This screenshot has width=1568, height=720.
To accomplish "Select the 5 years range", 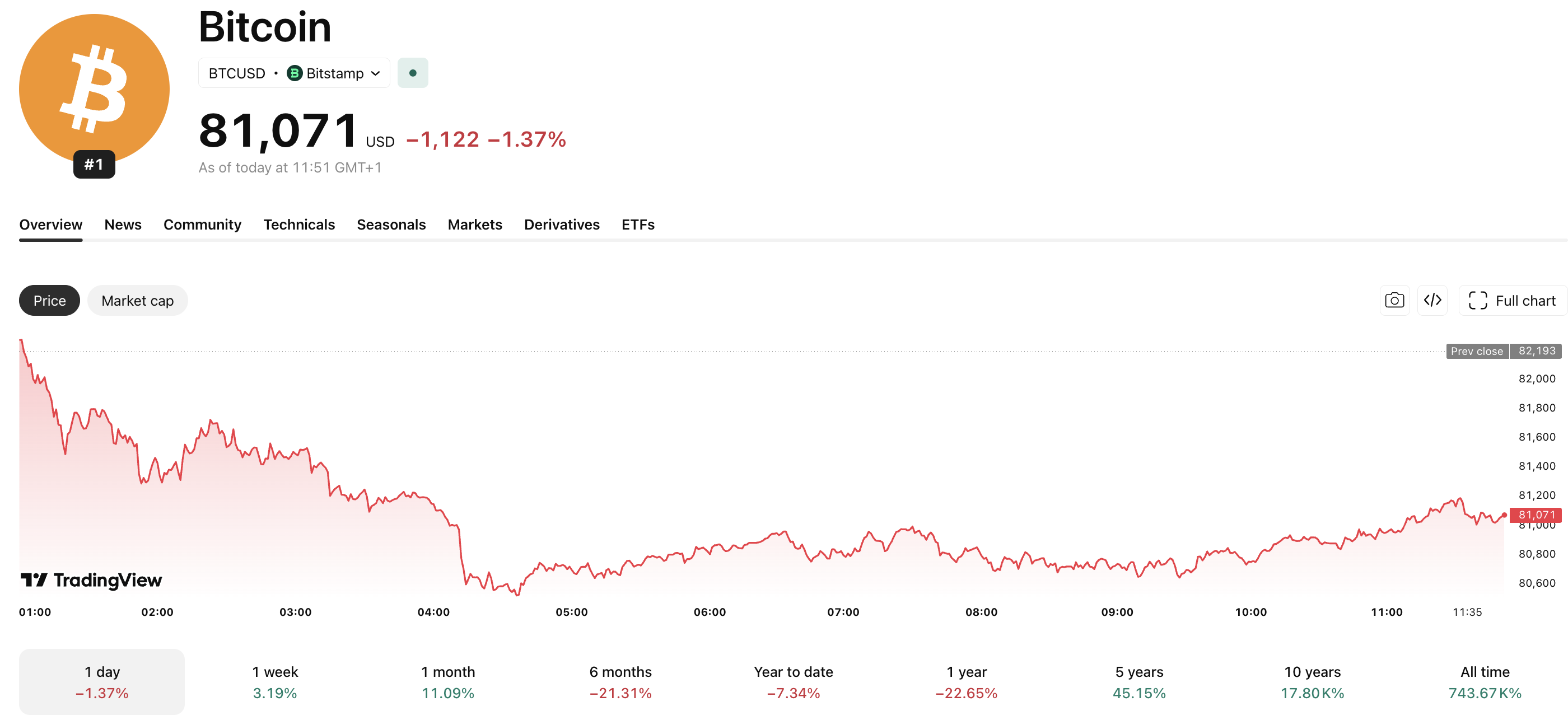I will click(x=1140, y=682).
